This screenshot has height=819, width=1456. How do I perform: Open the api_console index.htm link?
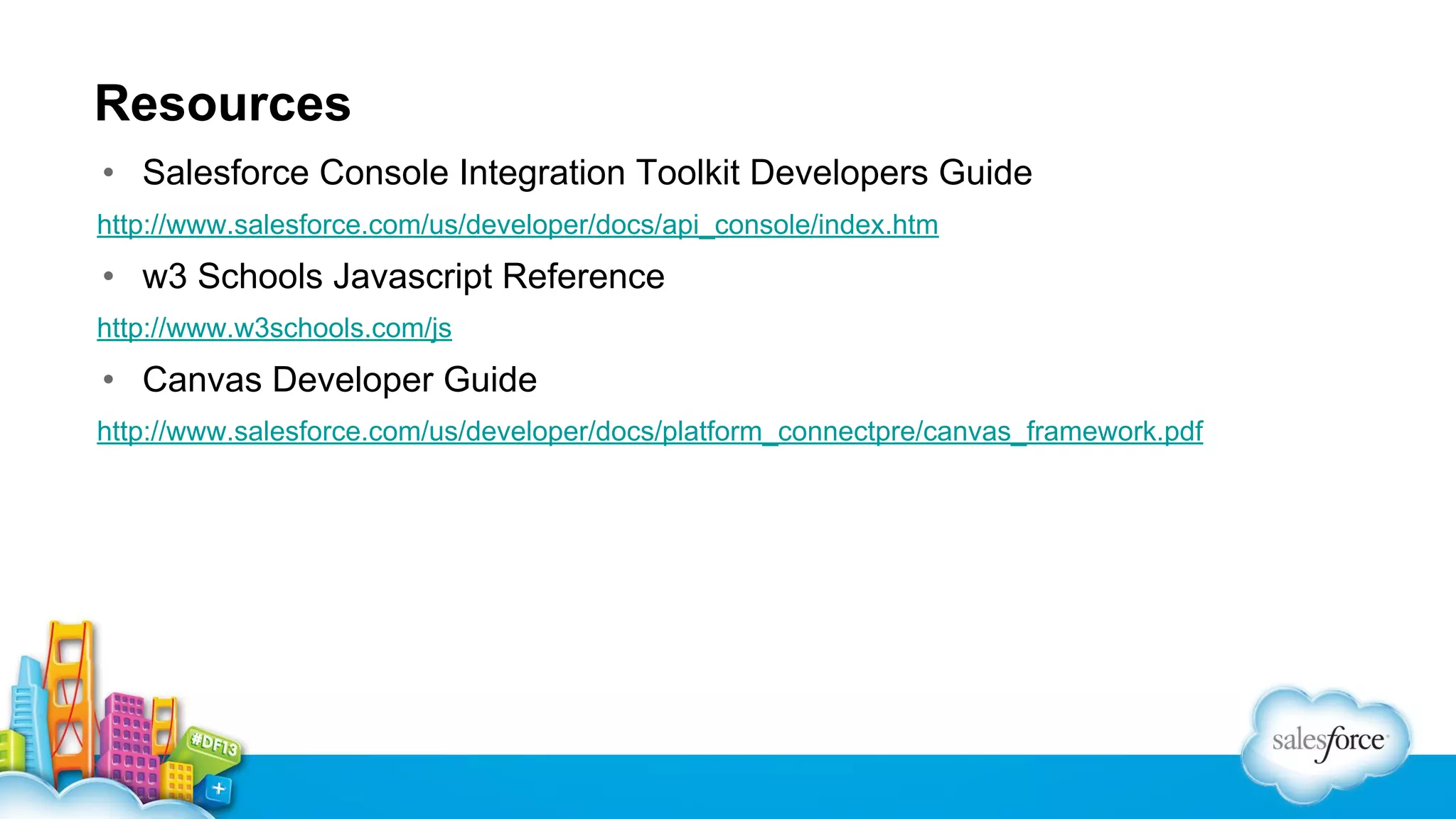pos(518,225)
